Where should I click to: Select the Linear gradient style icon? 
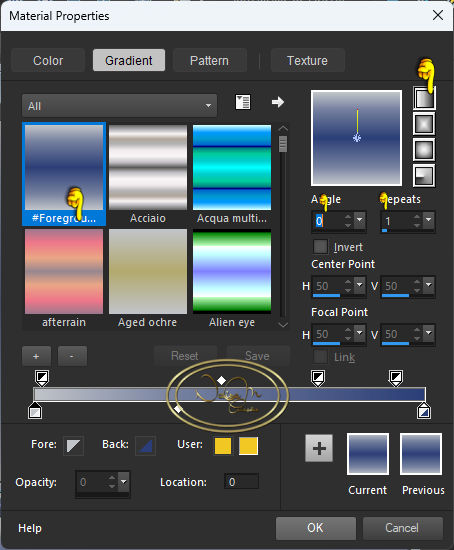click(424, 98)
